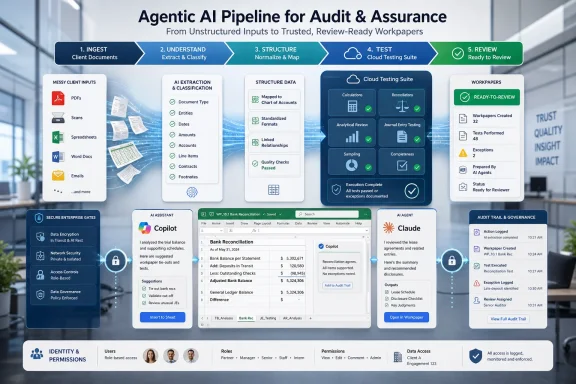This screenshot has width=576, height=384.
Task: Click the shield checkmark icon in bottom bar
Action: 475,356
